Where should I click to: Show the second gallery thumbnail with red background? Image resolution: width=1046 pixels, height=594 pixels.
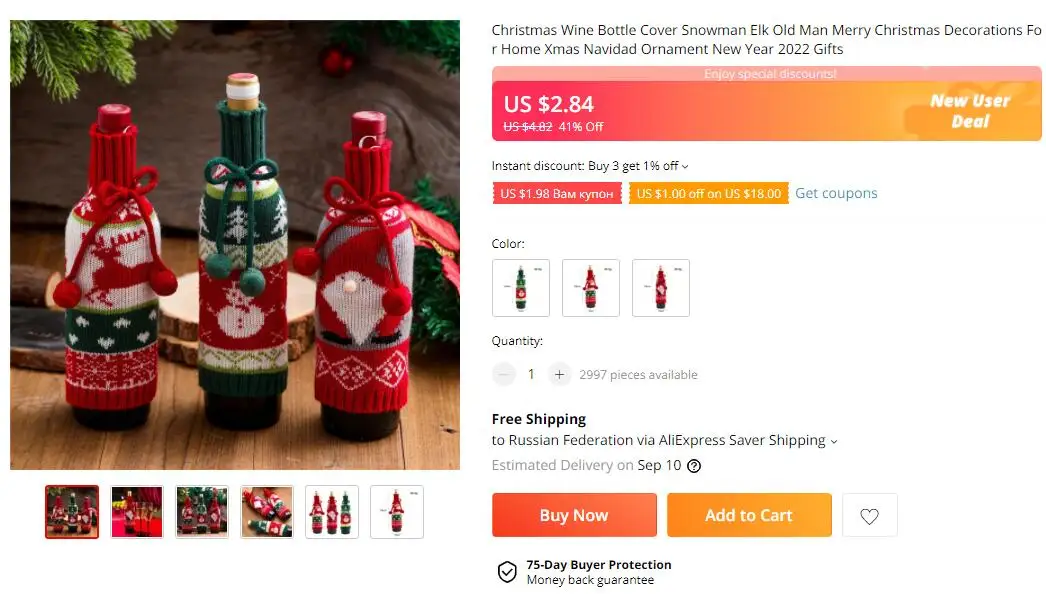pos(137,512)
